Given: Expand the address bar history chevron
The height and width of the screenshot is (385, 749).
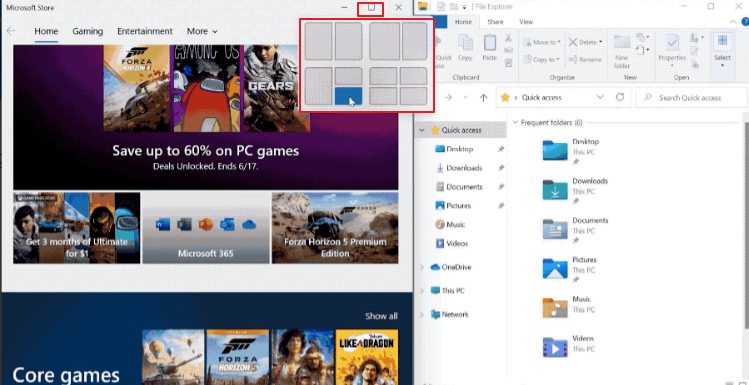Looking at the screenshot, I should coord(600,97).
